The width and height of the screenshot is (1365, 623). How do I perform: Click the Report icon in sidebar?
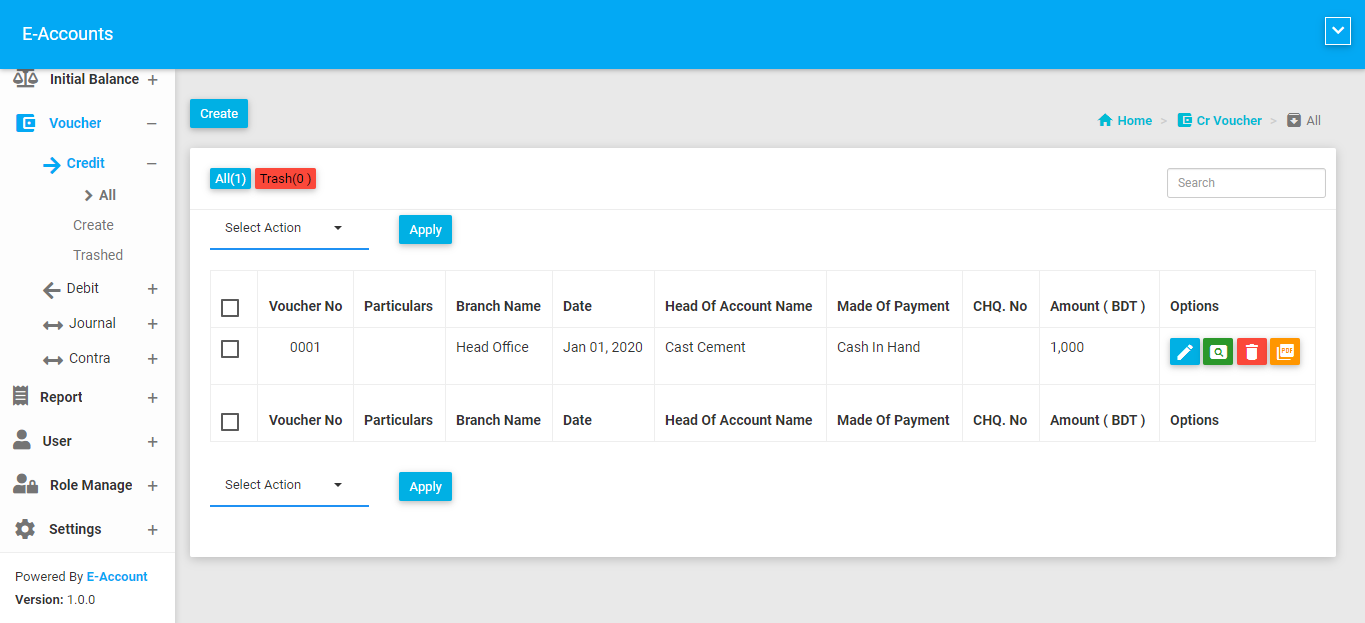(x=21, y=397)
